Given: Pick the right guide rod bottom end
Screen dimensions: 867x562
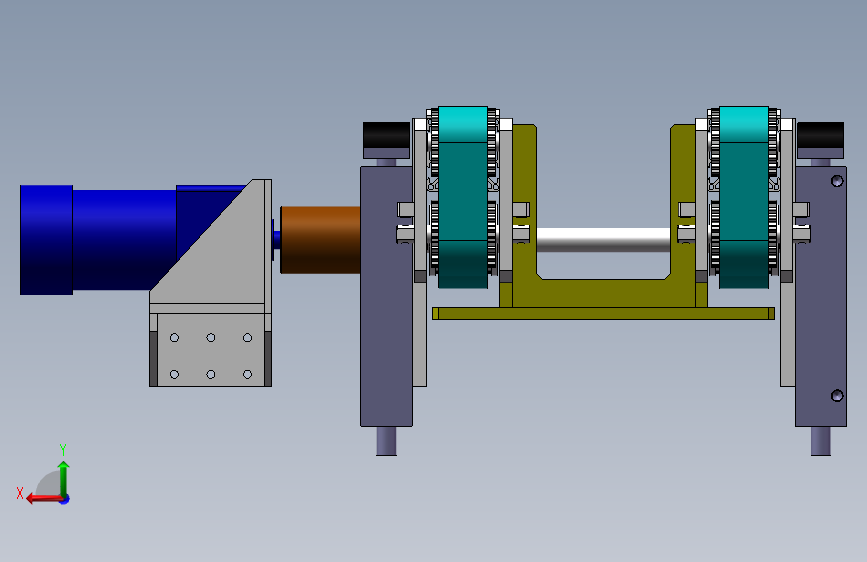Looking at the screenshot, I should coord(821,441).
